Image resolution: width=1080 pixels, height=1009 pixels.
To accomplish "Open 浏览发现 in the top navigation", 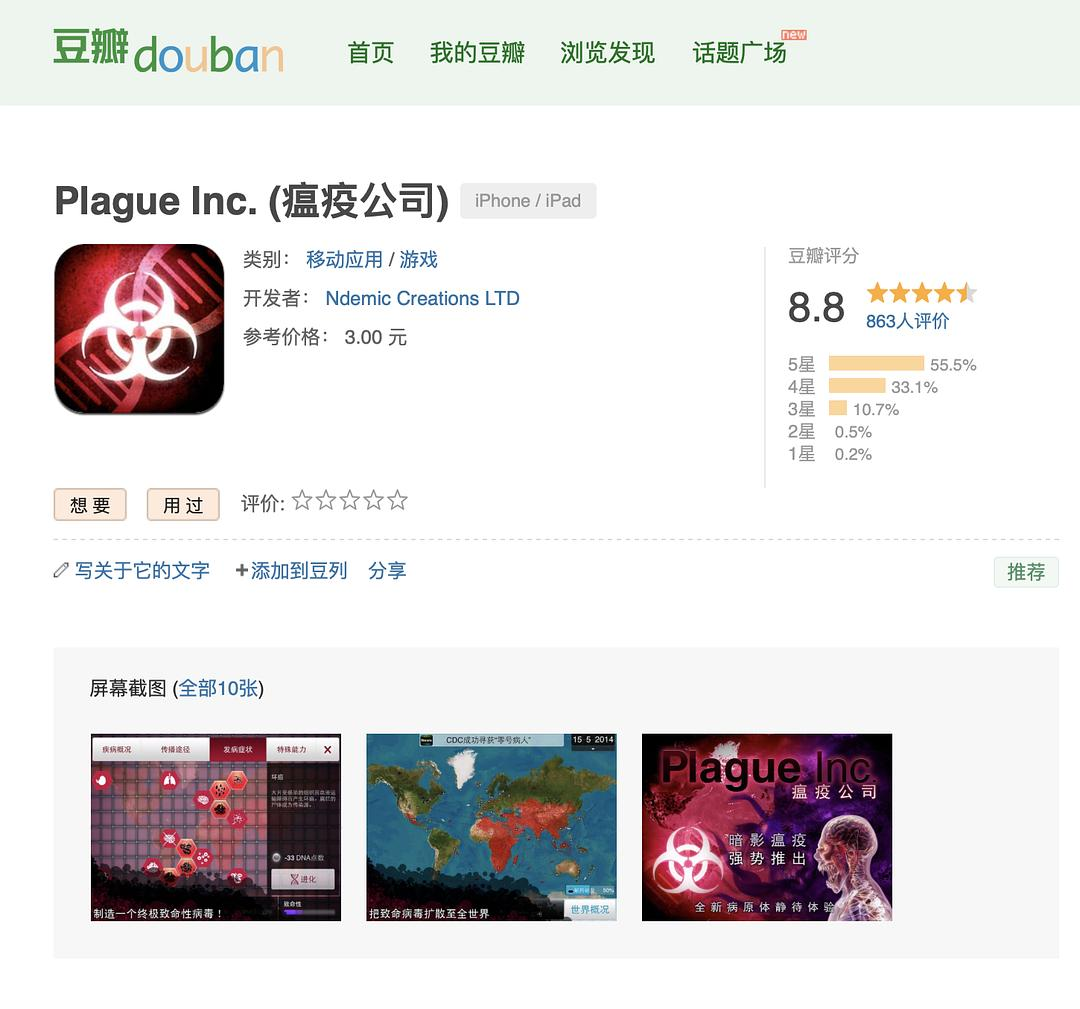I will [x=607, y=53].
